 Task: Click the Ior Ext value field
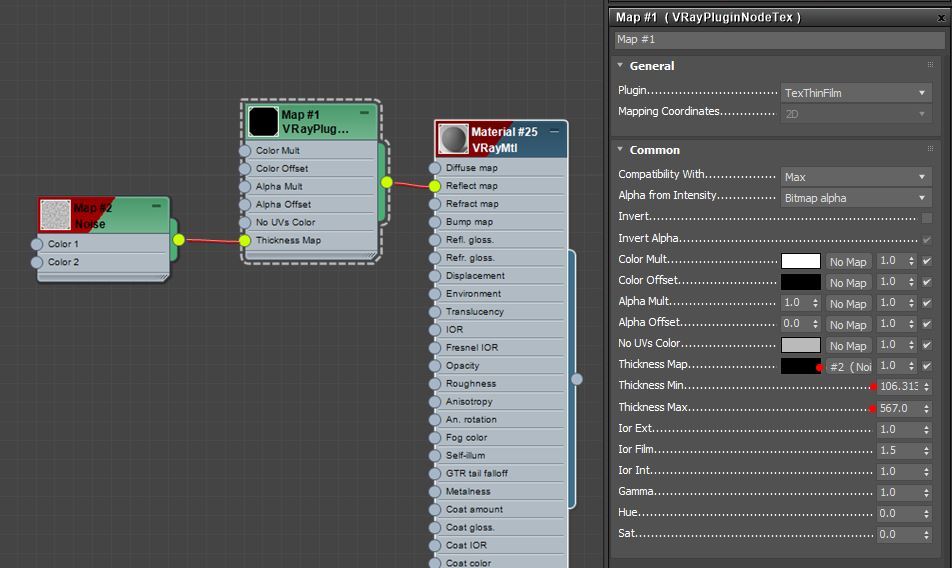pos(899,429)
